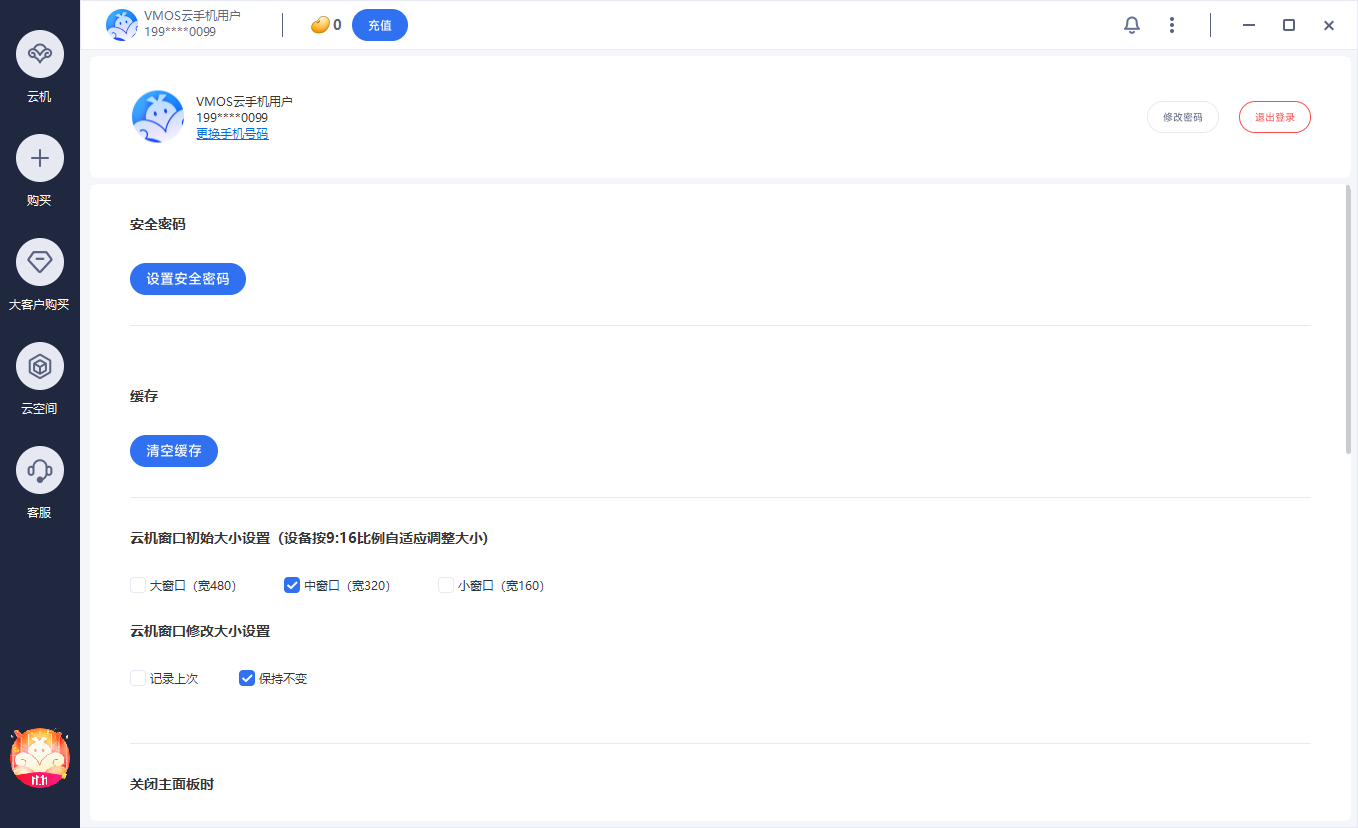Screen dimensions: 1358x828
Task: Maximize the VMOS window
Action: [1289, 25]
